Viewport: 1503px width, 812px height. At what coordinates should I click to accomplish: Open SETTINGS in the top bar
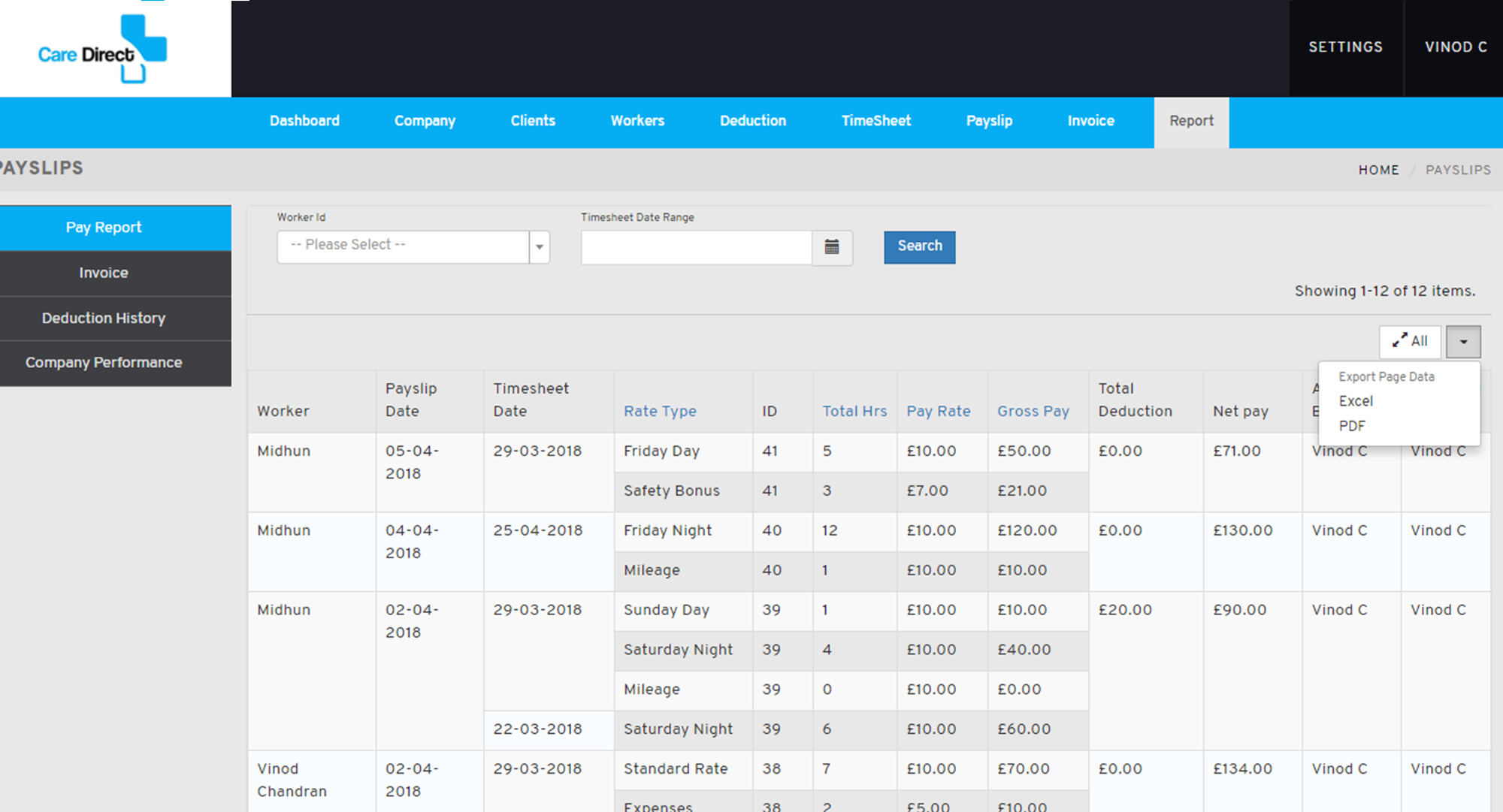[x=1346, y=47]
